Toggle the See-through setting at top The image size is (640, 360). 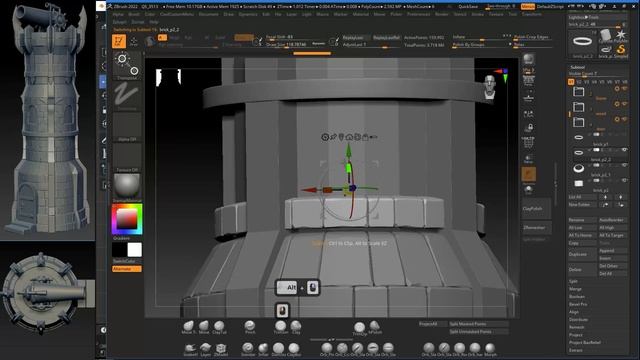click(500, 7)
